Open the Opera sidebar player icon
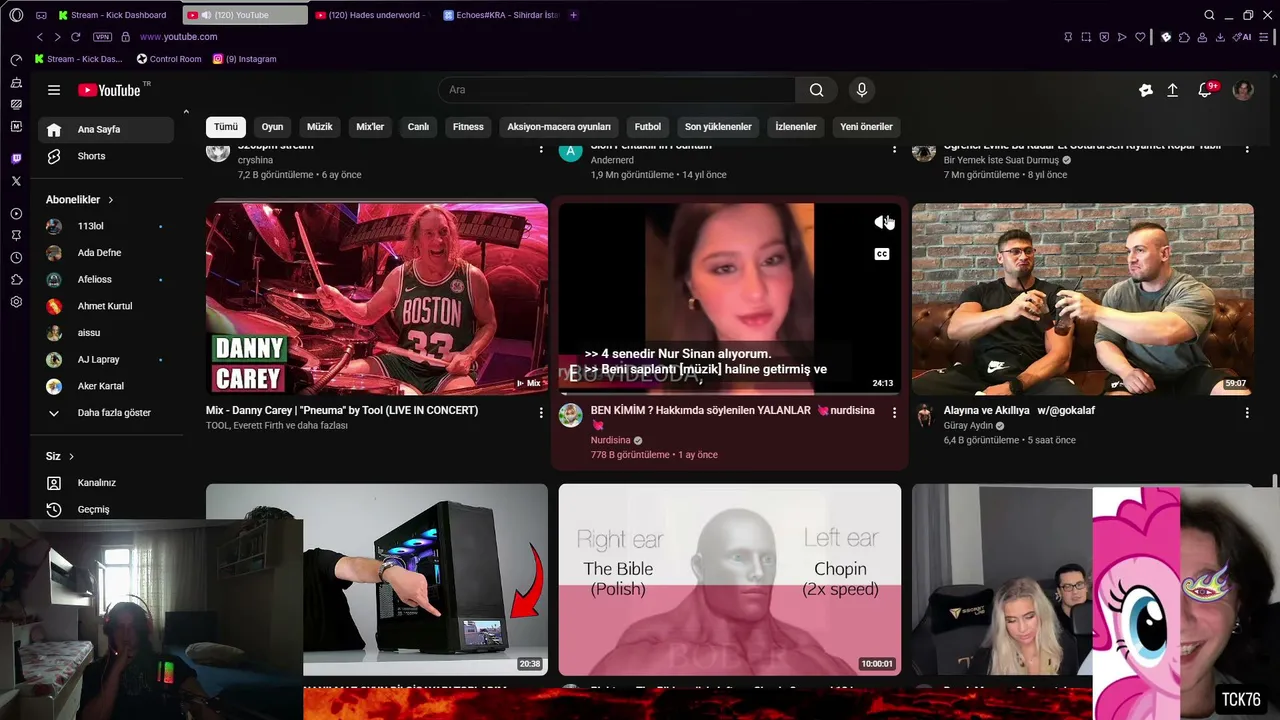This screenshot has width=1280, height=720. point(16,214)
